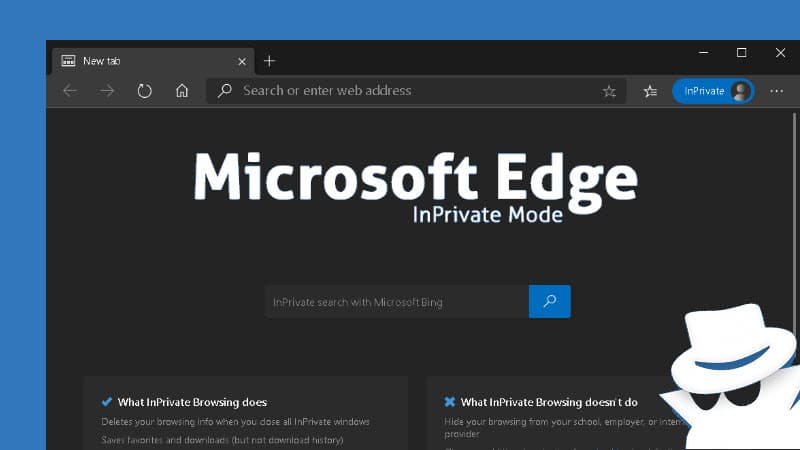The image size is (800, 450).
Task: Select the New tab tab
Action: 153,61
